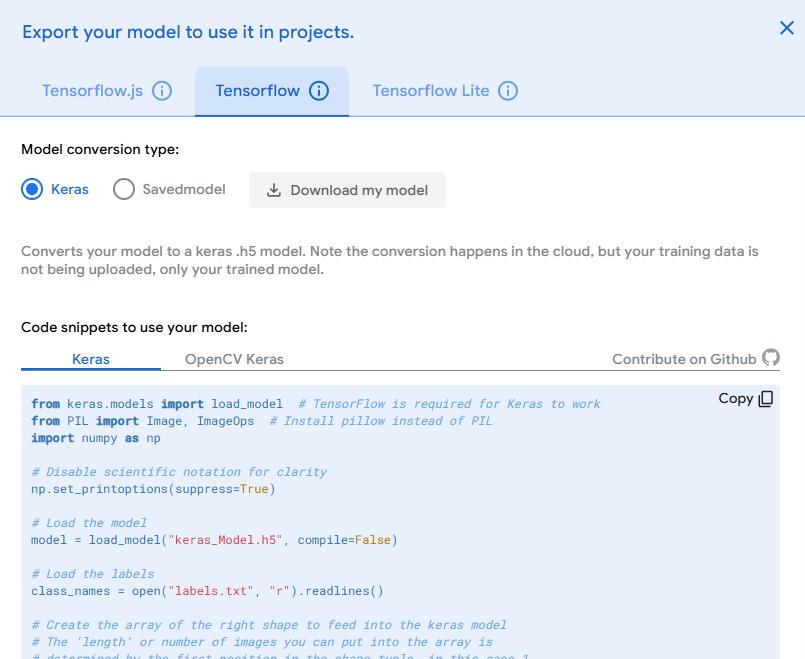This screenshot has height=659, width=805.
Task: Copy the code snippet
Action: [745, 399]
